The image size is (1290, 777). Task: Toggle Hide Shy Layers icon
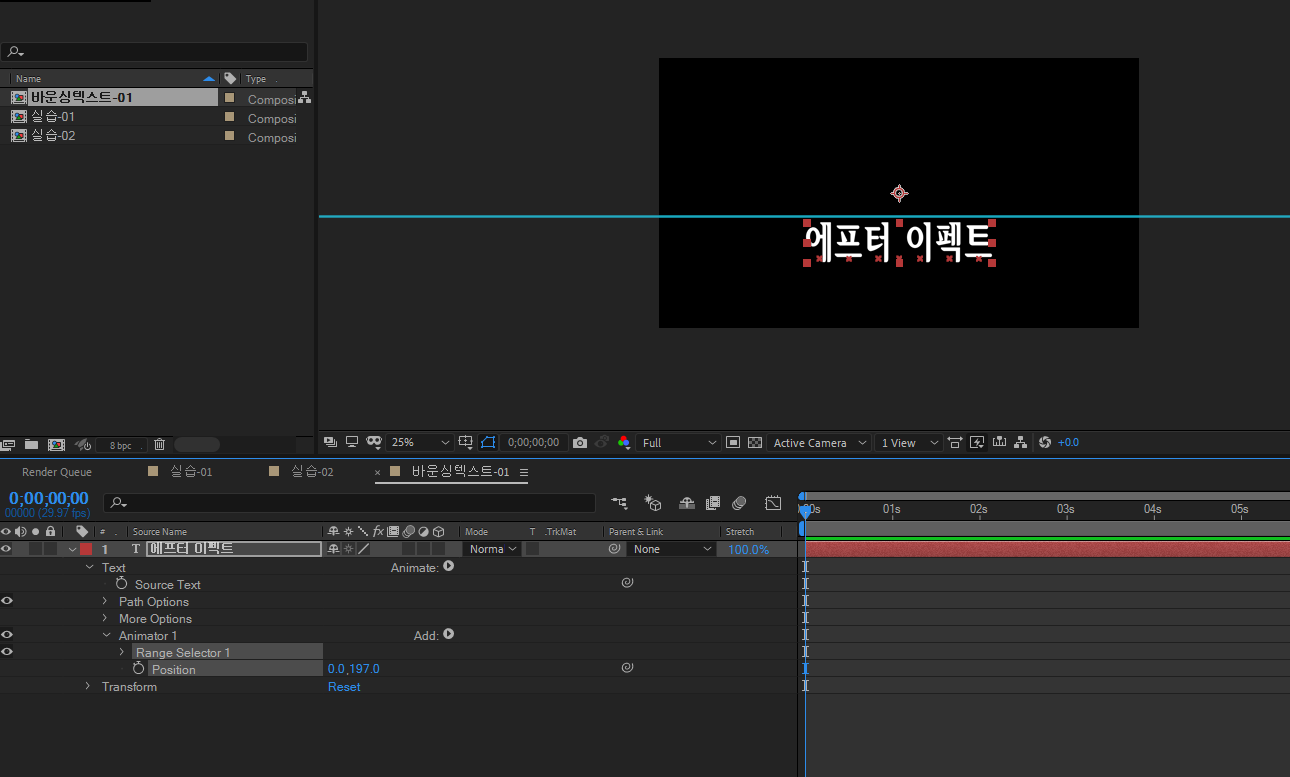[x=686, y=503]
